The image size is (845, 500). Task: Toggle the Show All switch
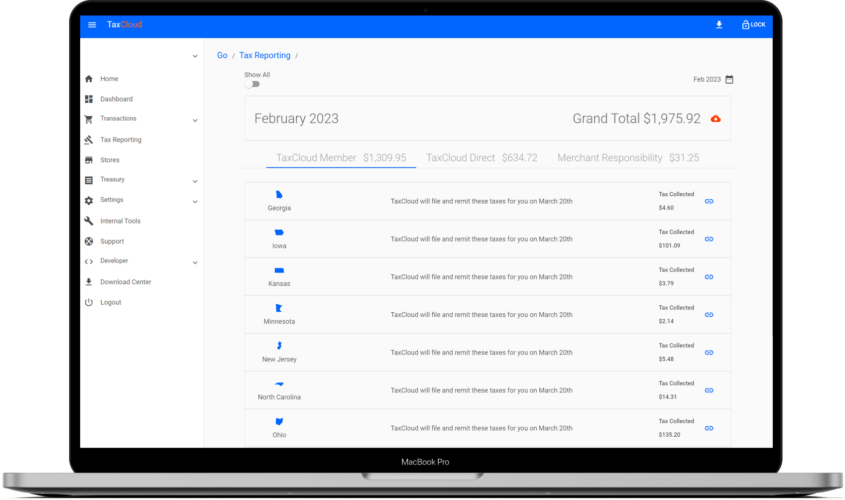coord(252,84)
